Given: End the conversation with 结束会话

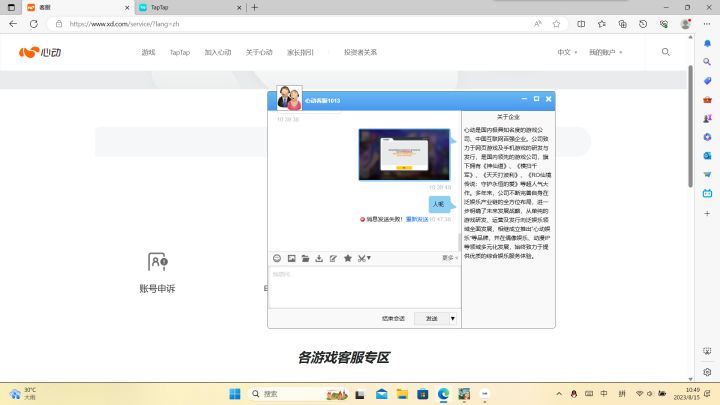Looking at the screenshot, I should pos(394,318).
